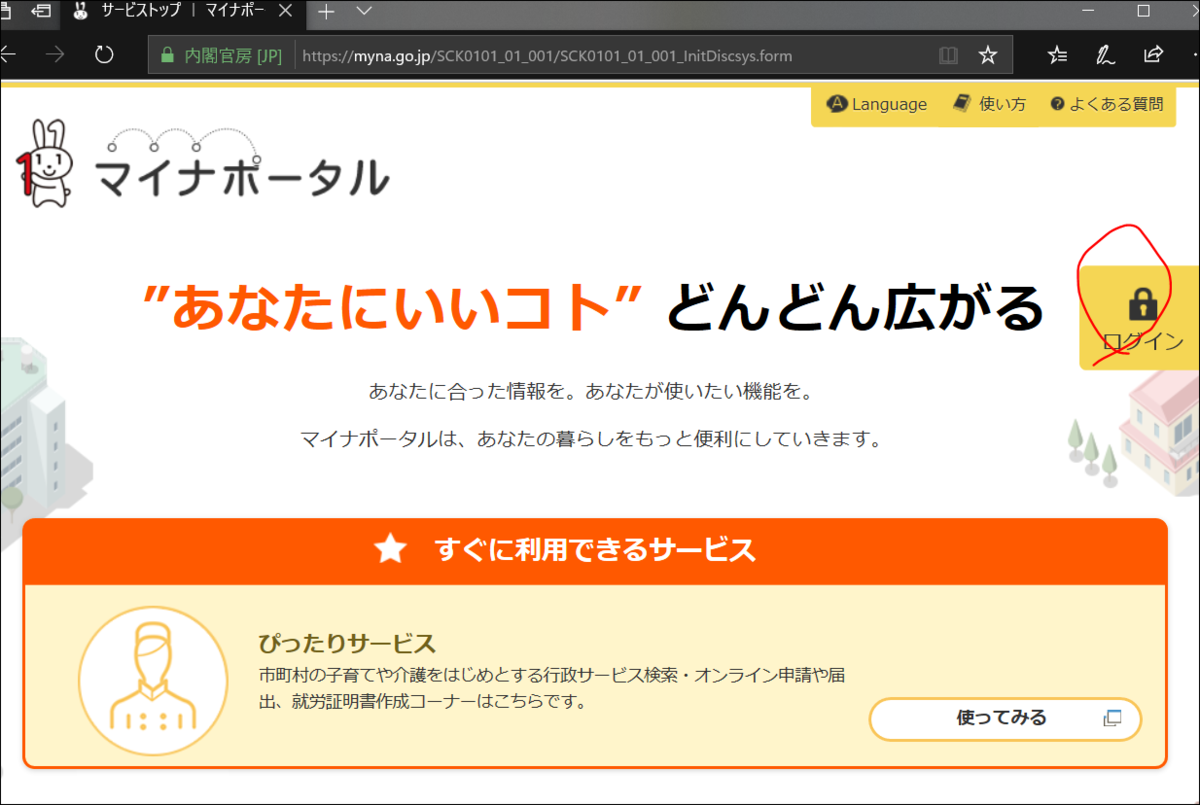The height and width of the screenshot is (805, 1200).
Task: Click the browser refresh icon
Action: (x=104, y=55)
